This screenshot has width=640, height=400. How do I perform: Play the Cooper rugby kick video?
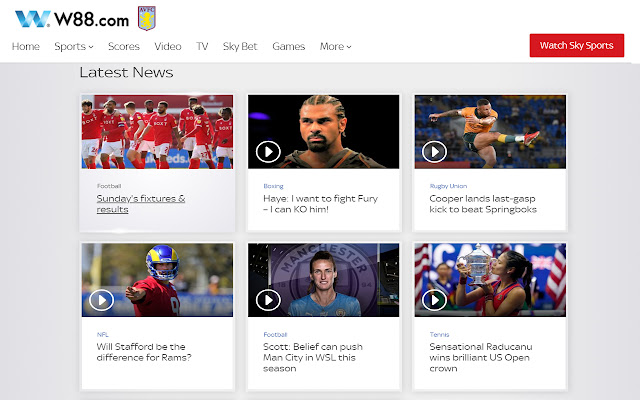coord(434,152)
